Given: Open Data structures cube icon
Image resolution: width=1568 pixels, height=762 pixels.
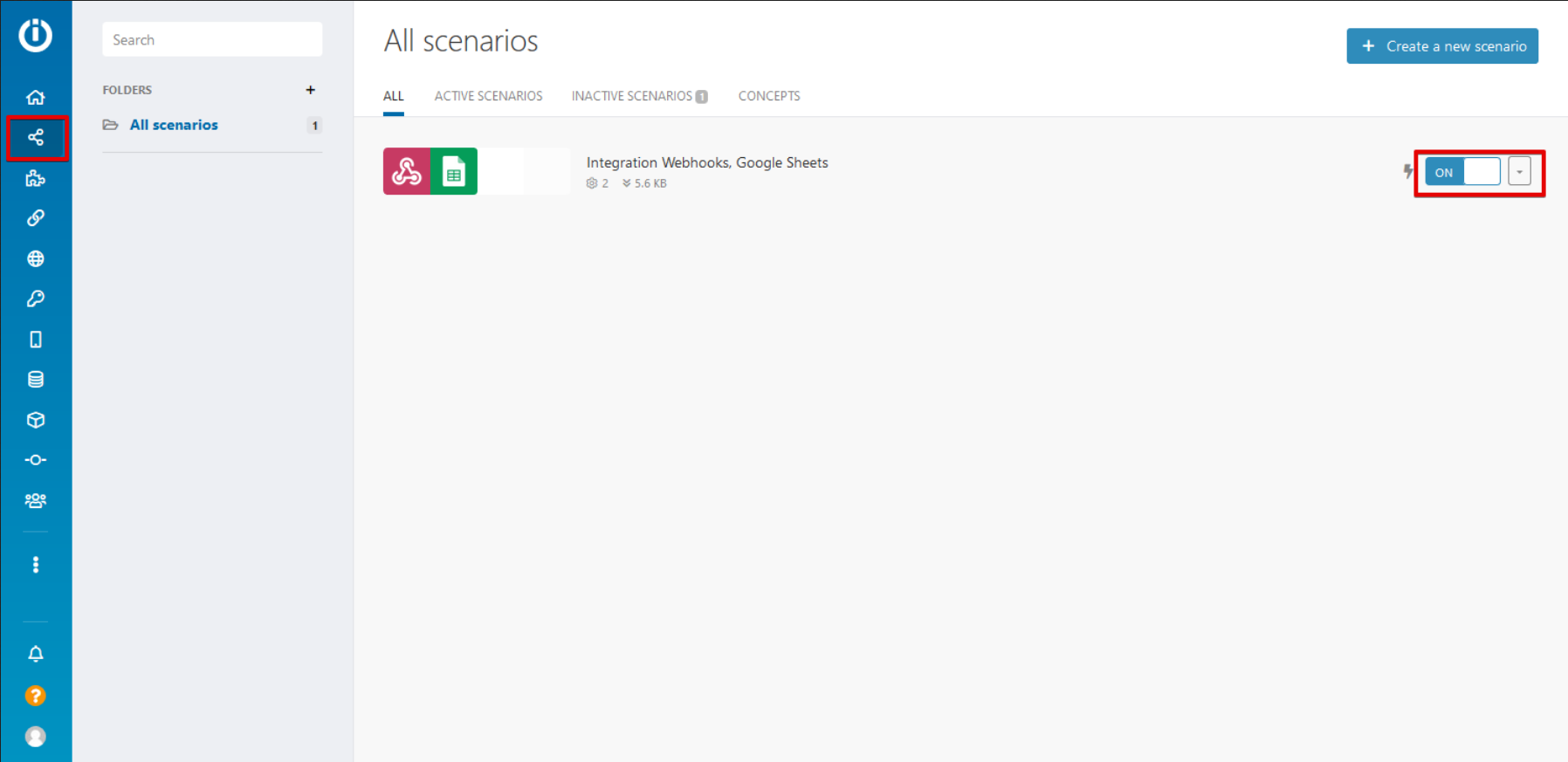Looking at the screenshot, I should [36, 420].
